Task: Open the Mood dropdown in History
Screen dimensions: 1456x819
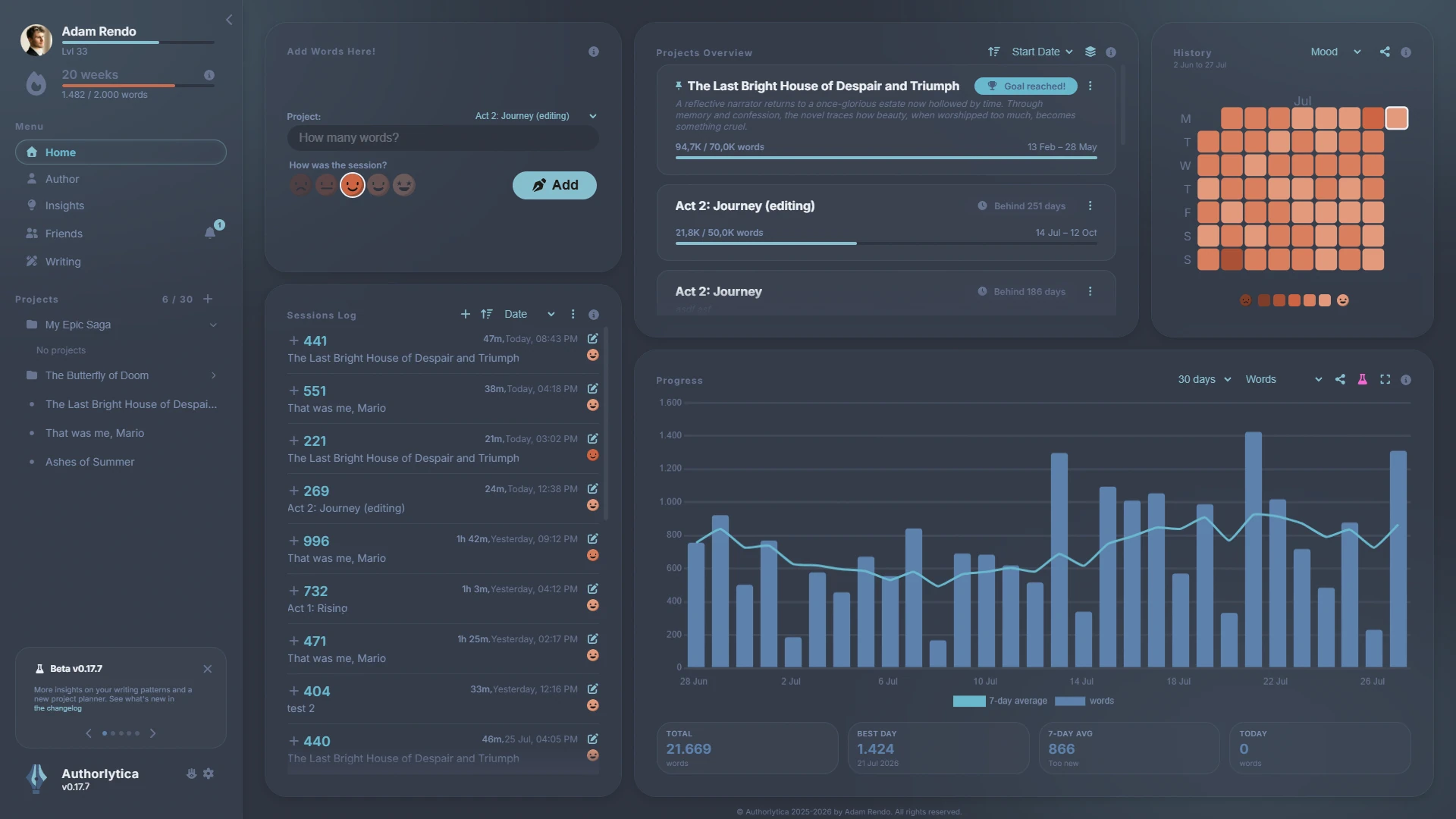Action: tap(1335, 52)
